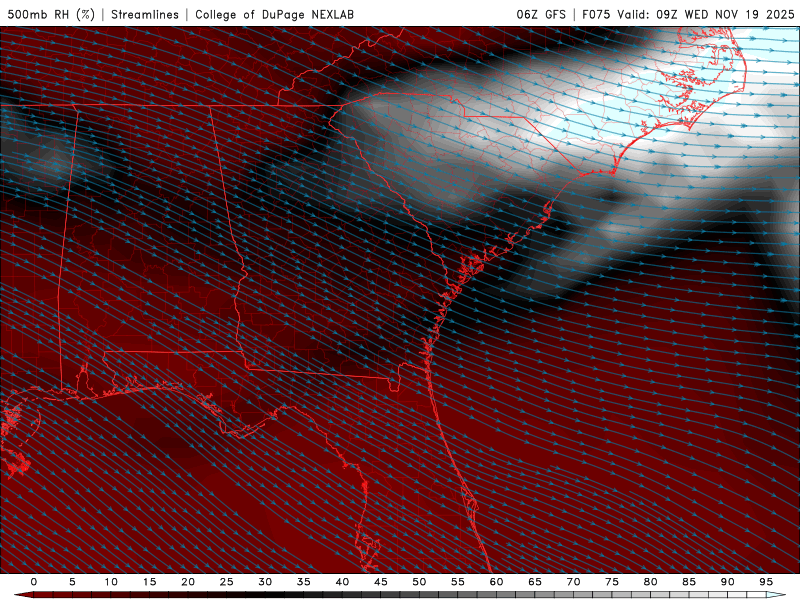Select the "06Z GFS" model run label
Image resolution: width=800 pixels, height=600 pixels.
tap(541, 14)
